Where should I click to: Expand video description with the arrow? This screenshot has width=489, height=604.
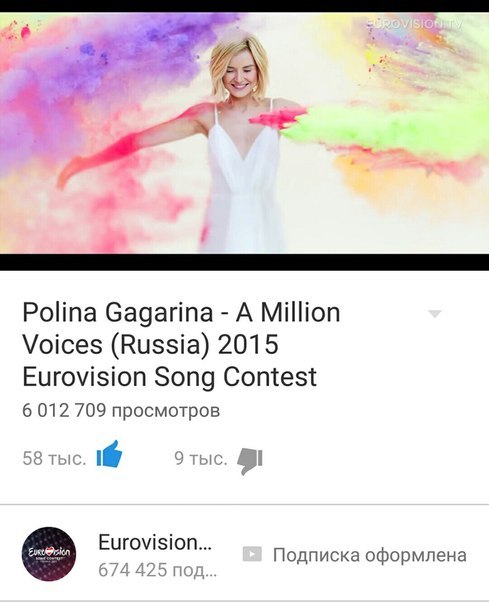coord(435,314)
